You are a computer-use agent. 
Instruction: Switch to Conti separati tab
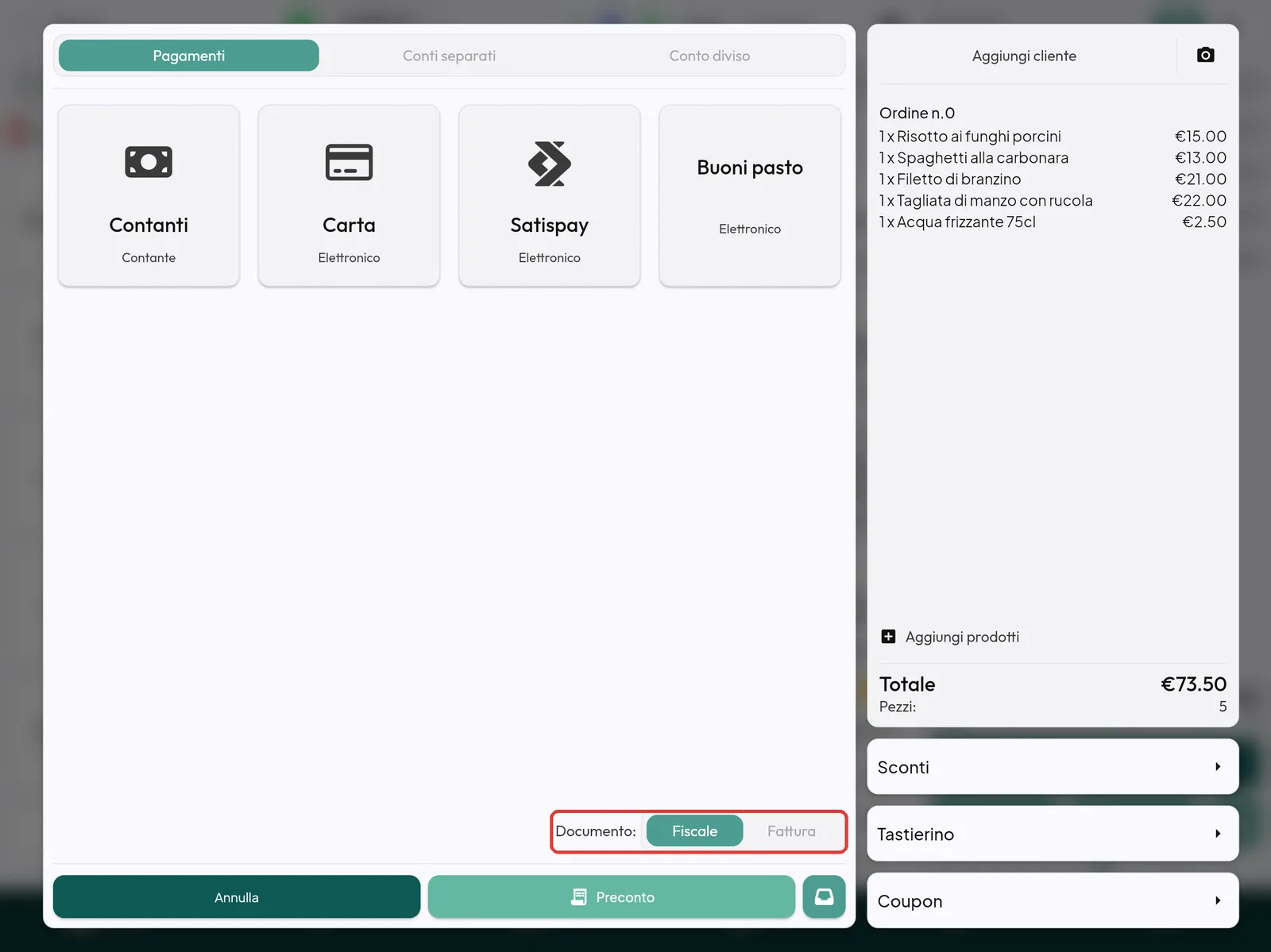tap(449, 56)
